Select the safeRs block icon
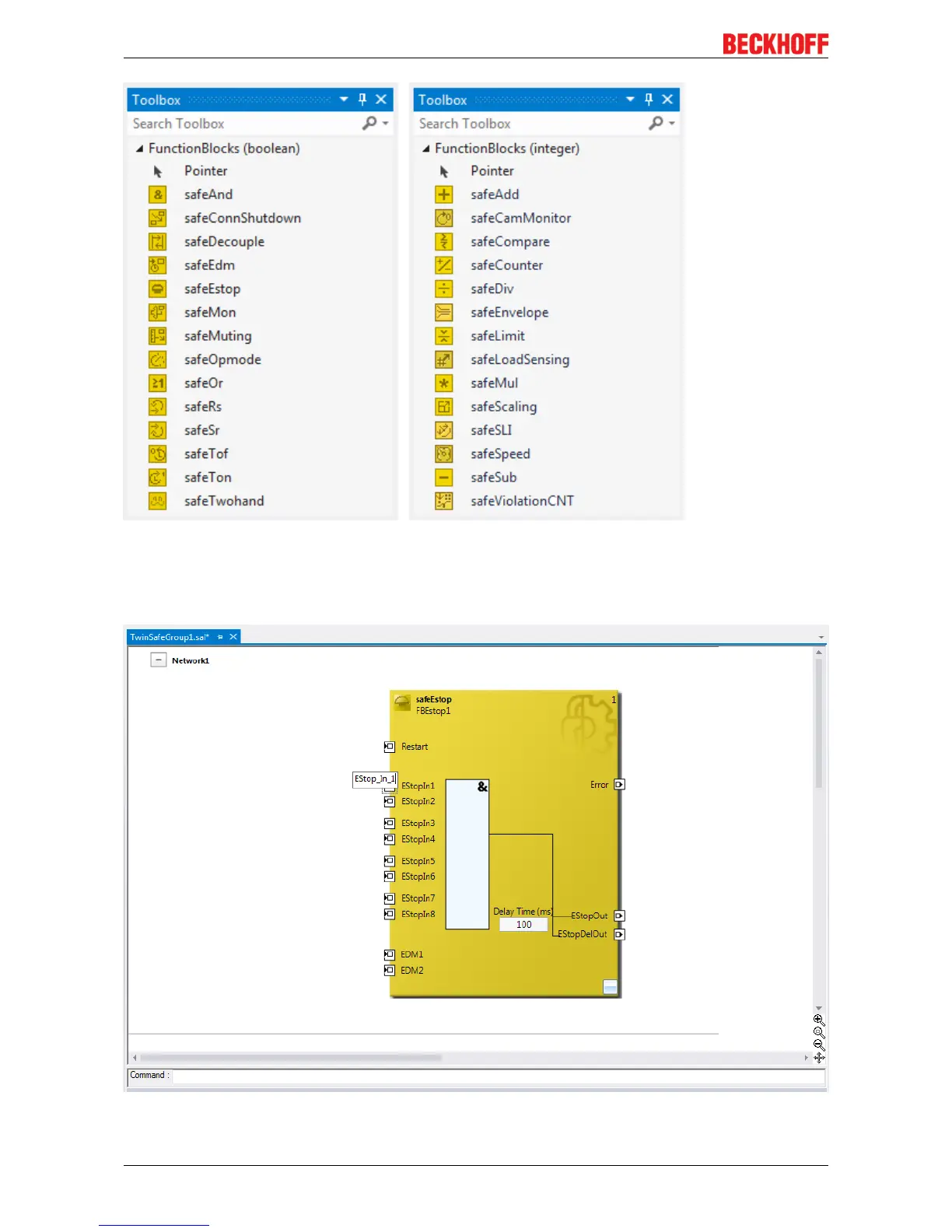952x1232 pixels. 158,407
